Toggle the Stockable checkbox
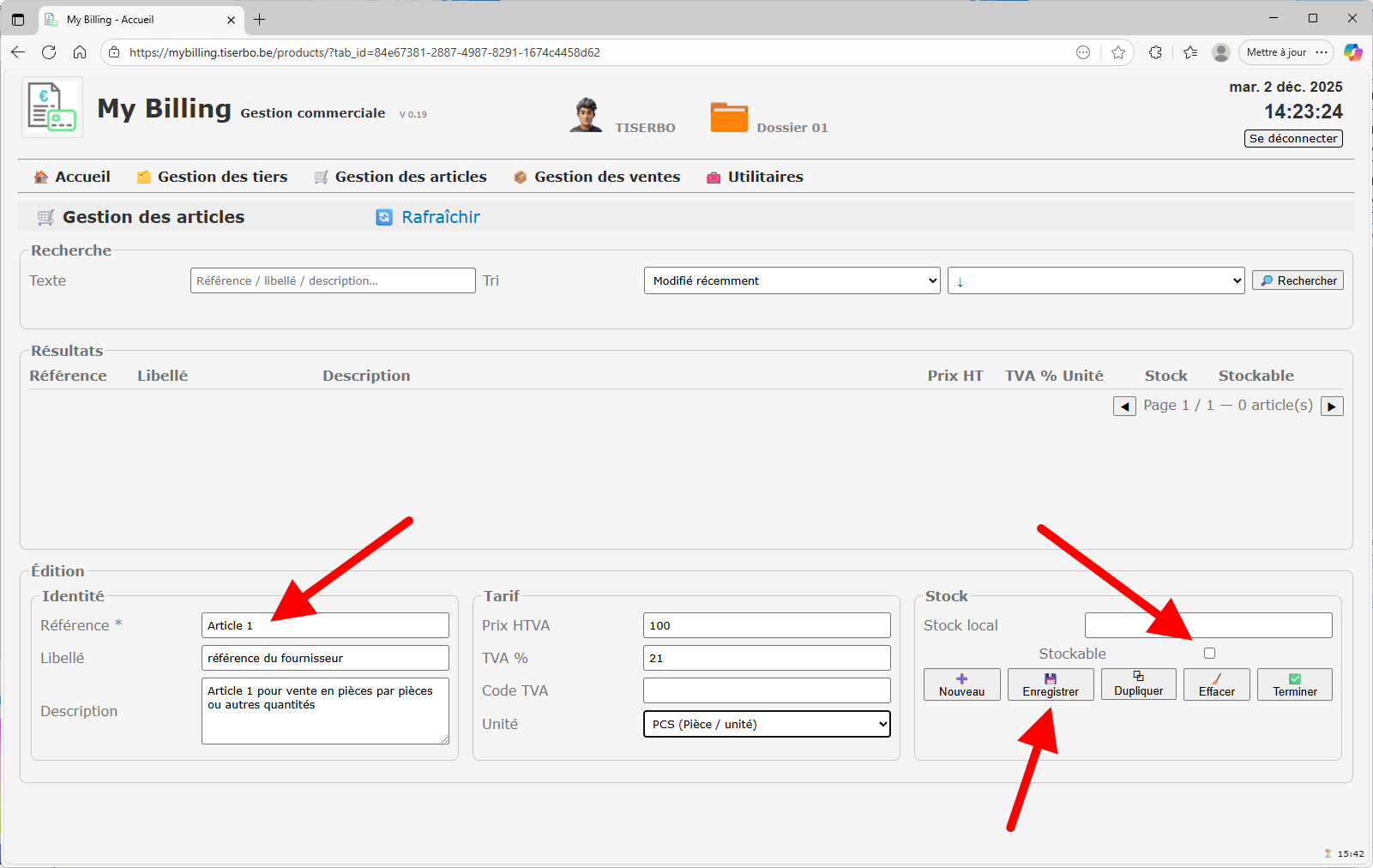The image size is (1373, 868). pyautogui.click(x=1209, y=654)
